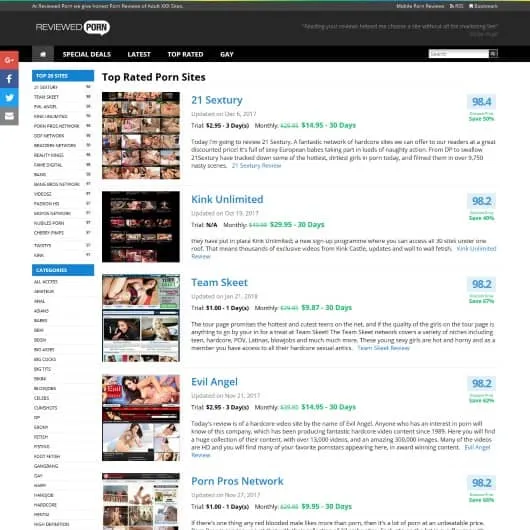The height and width of the screenshot is (530, 530).
Task: Select the 'Amateur' category
Action: pyautogui.click(x=44, y=291)
